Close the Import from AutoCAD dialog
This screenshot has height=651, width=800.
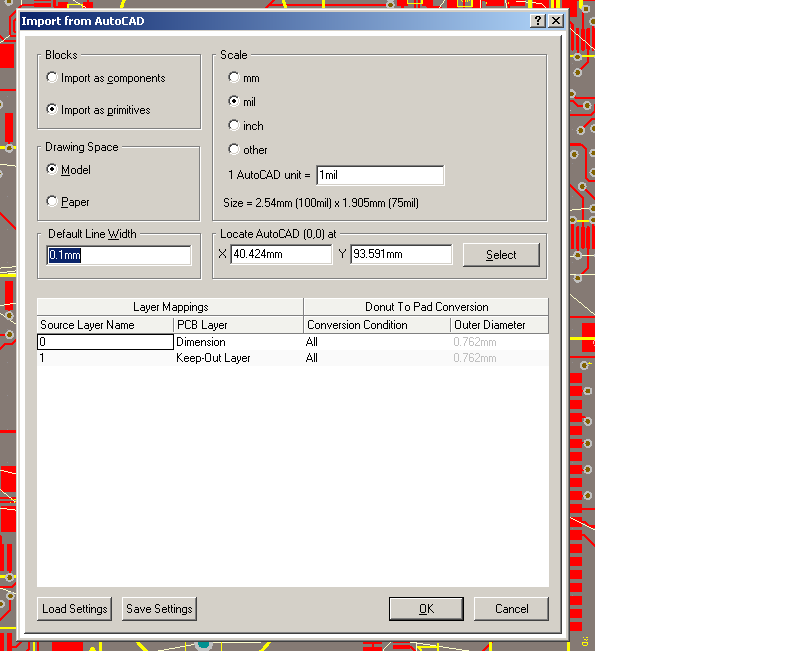(x=556, y=21)
